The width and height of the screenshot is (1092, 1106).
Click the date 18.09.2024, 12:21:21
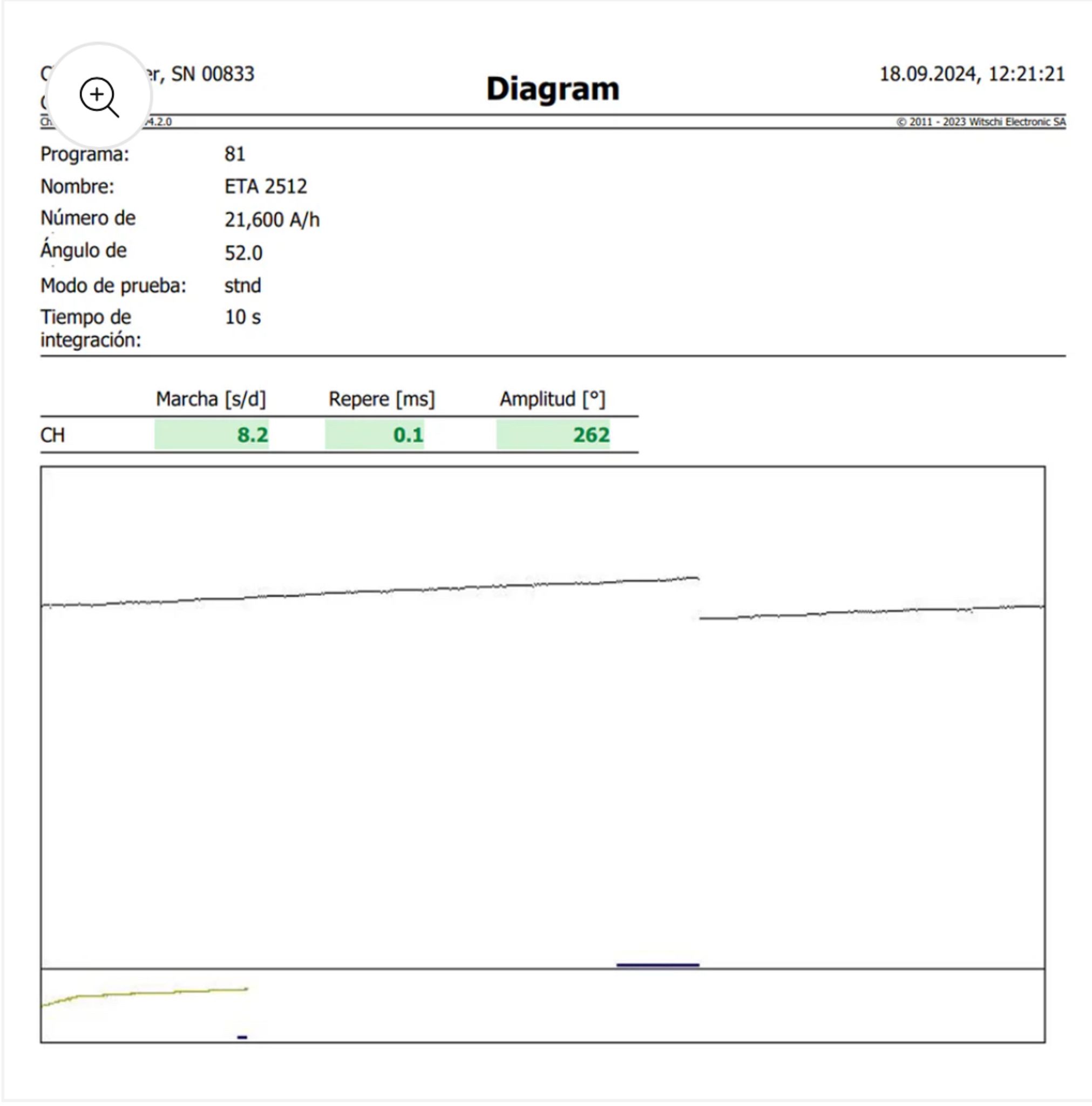click(971, 74)
